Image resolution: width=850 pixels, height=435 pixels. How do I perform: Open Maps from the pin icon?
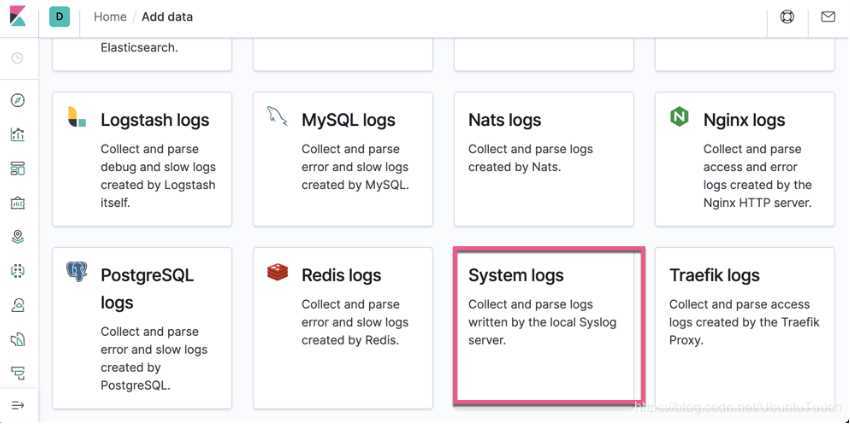18,237
